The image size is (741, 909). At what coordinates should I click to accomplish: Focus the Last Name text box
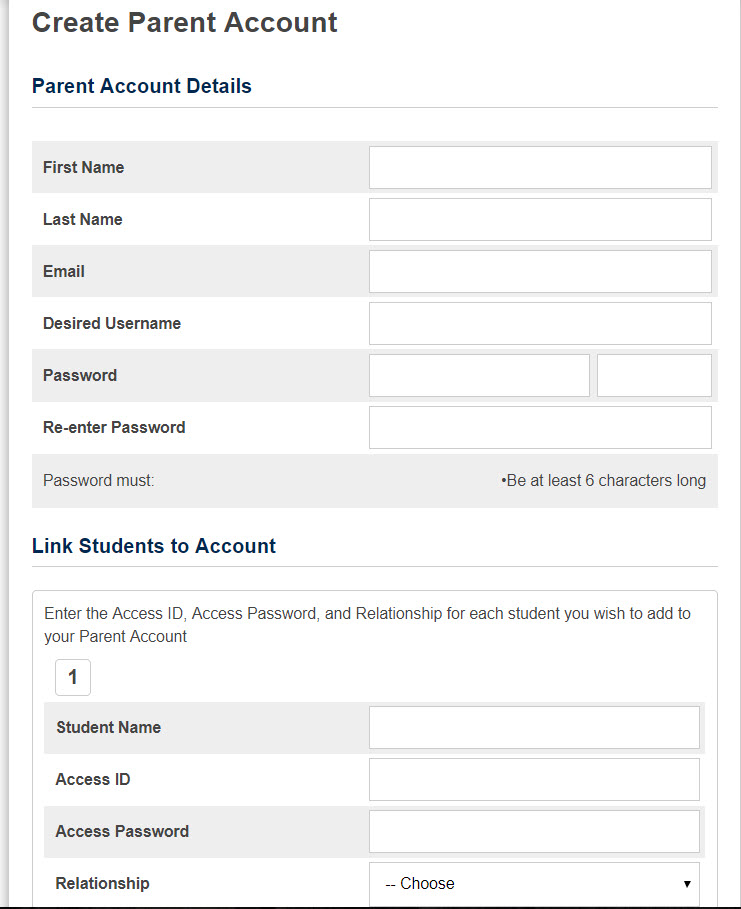point(540,220)
